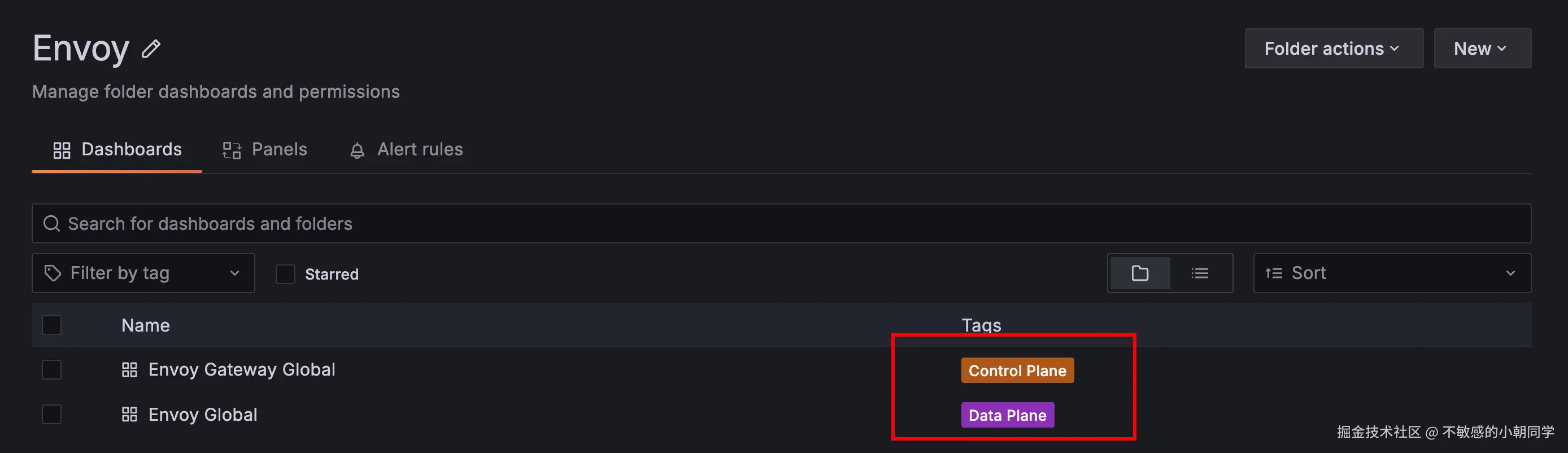The width and height of the screenshot is (1568, 453).
Task: Enable the Starred filter checkbox
Action: coord(285,274)
